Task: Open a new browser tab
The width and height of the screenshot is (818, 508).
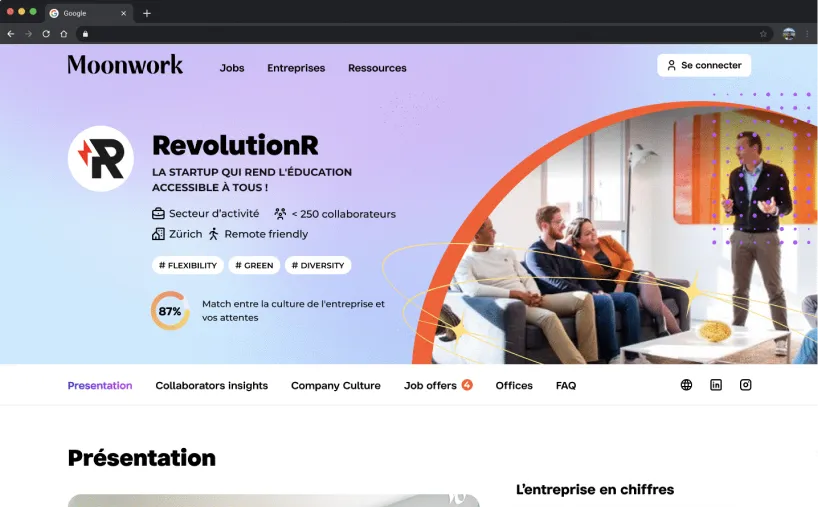Action: tap(147, 13)
